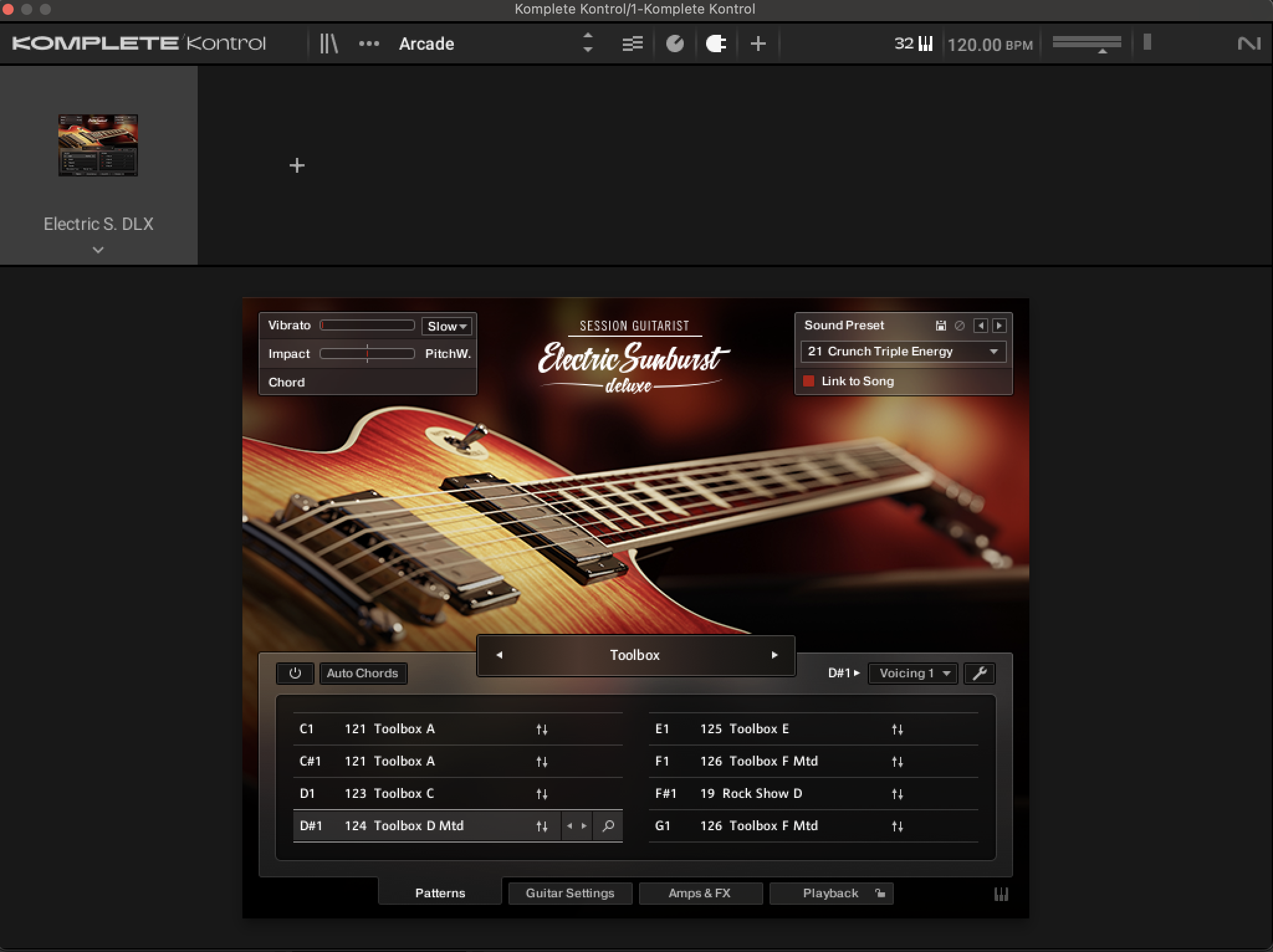Open the Slow vibrato speed dropdown
1273x952 pixels.
coord(447,326)
